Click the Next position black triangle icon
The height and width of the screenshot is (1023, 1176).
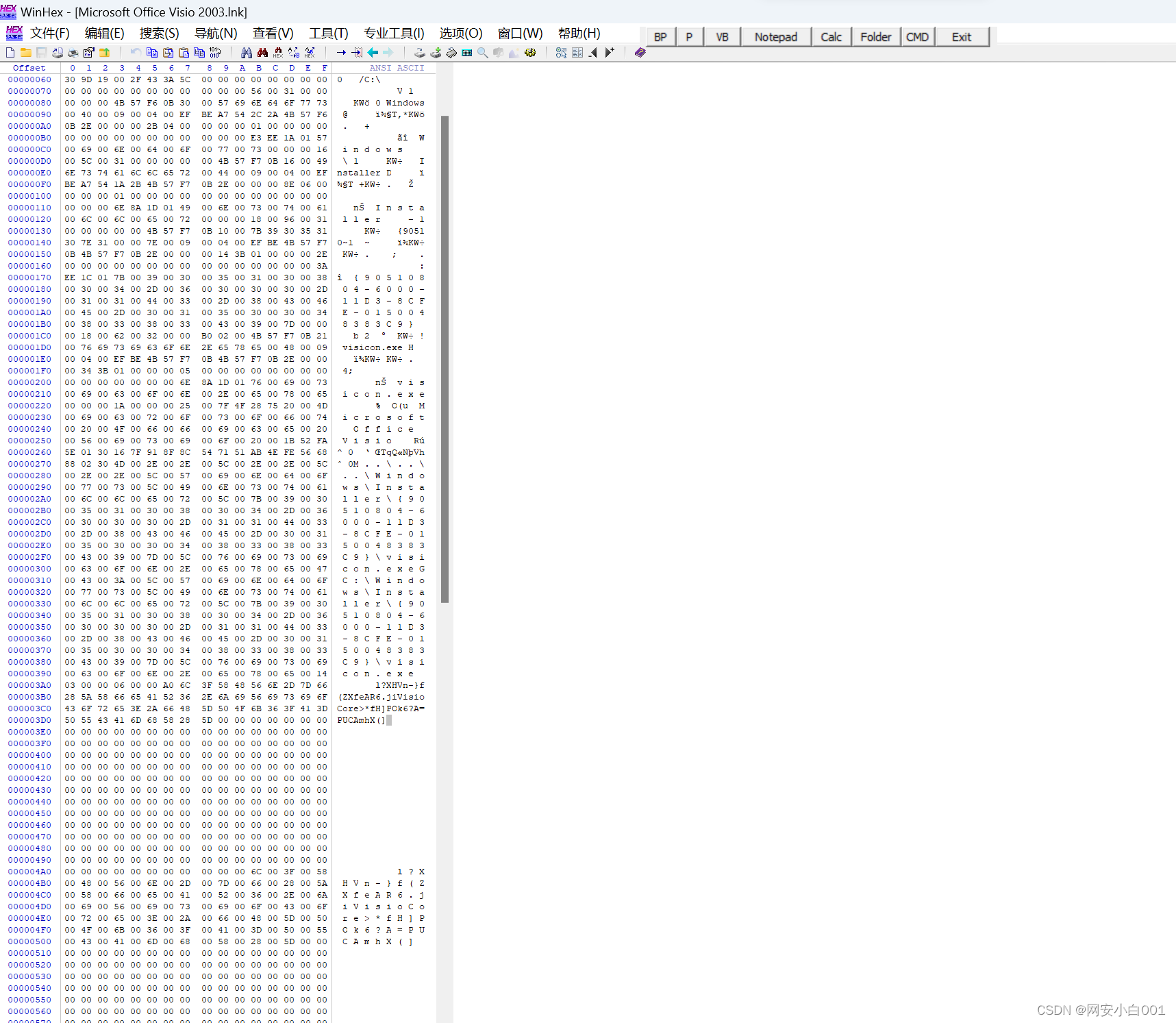click(610, 53)
